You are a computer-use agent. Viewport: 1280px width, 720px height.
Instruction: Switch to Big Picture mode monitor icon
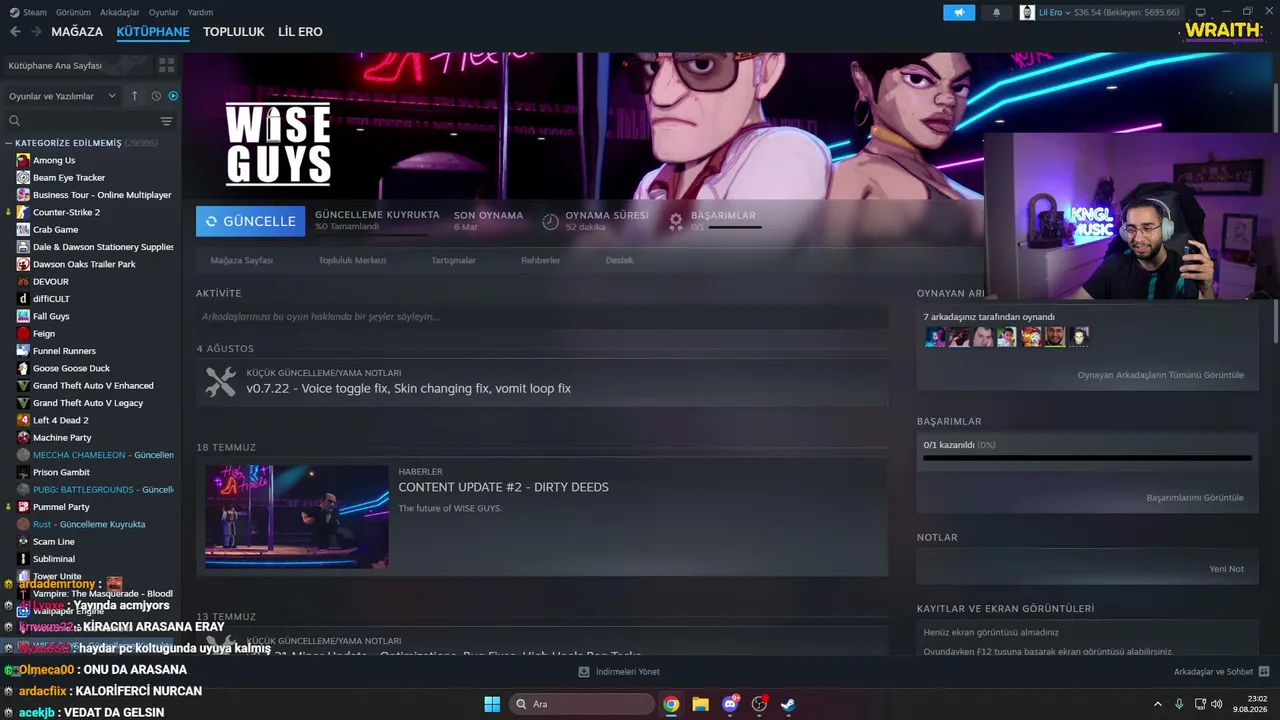1200,12
